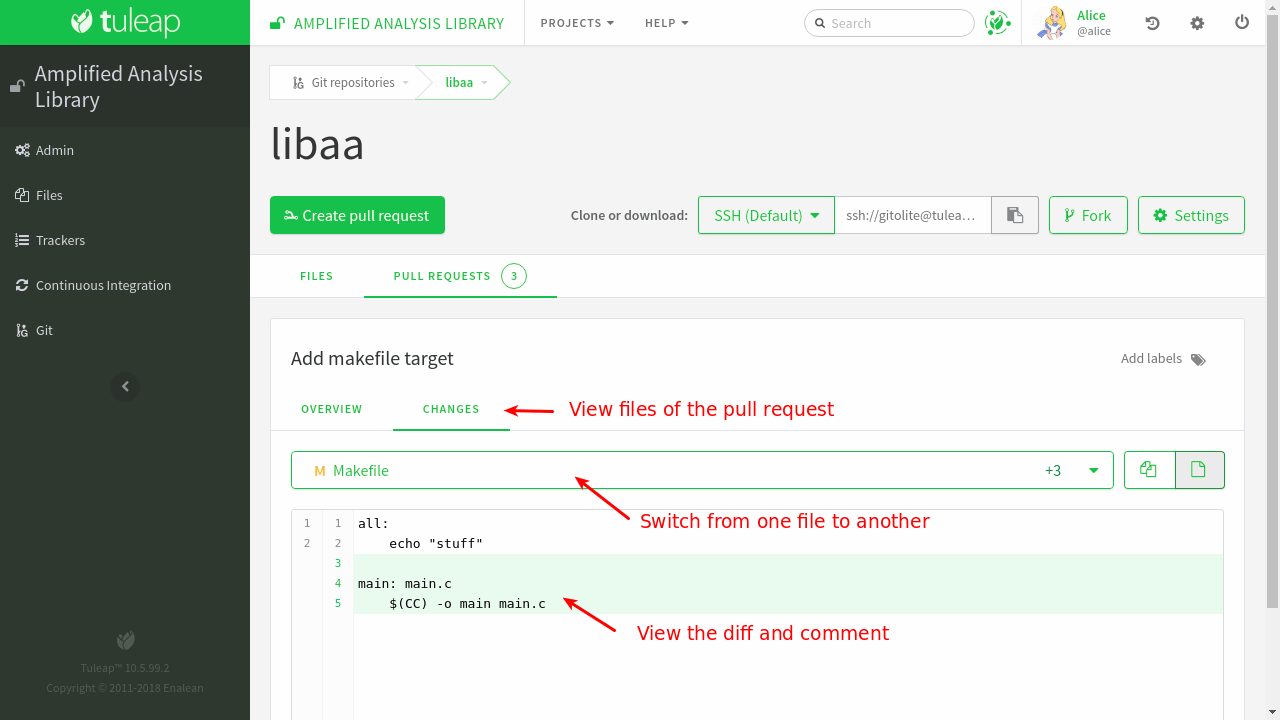The height and width of the screenshot is (720, 1280).
Task: Open the top bar settings gear
Action: (1197, 23)
